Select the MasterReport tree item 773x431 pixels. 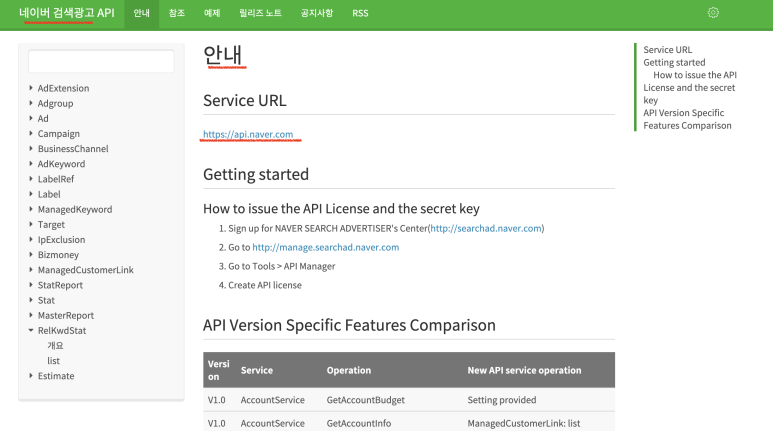(x=66, y=315)
